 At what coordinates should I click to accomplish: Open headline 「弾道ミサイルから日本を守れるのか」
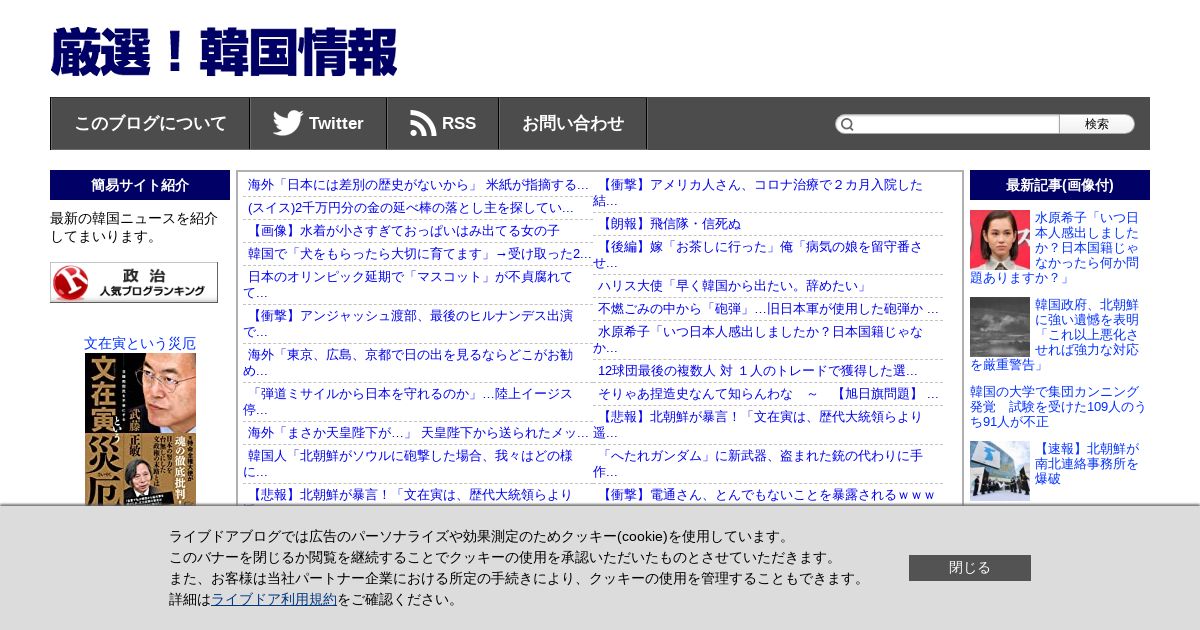pos(408,402)
